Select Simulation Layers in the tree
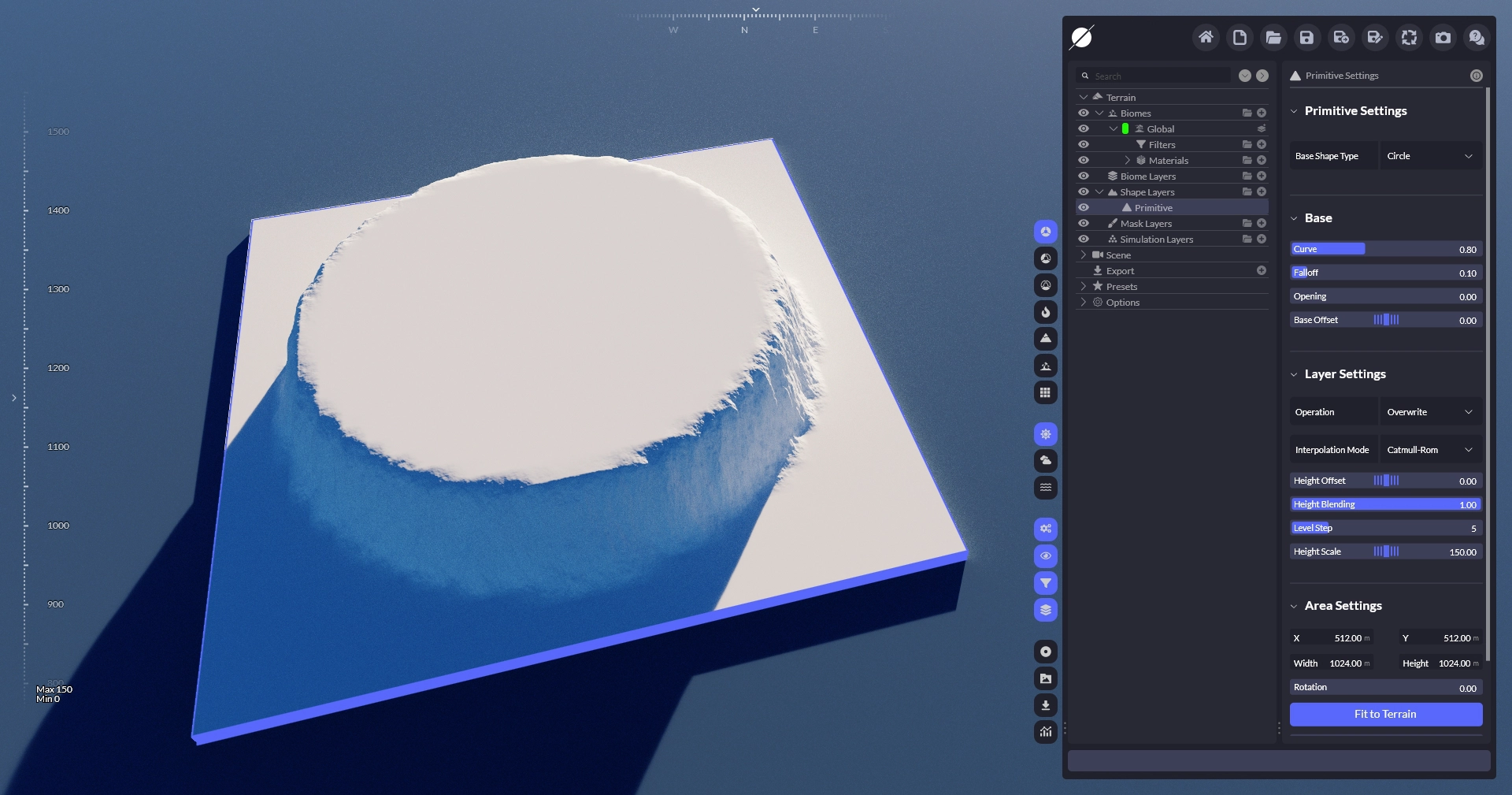This screenshot has width=1512, height=795. pyautogui.click(x=1156, y=240)
